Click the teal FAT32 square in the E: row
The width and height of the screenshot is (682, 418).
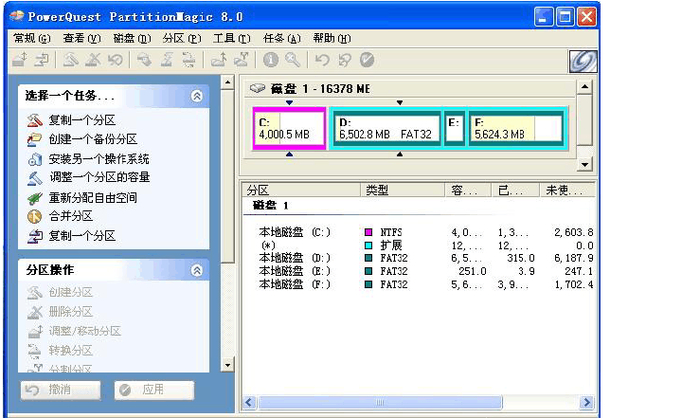click(368, 271)
